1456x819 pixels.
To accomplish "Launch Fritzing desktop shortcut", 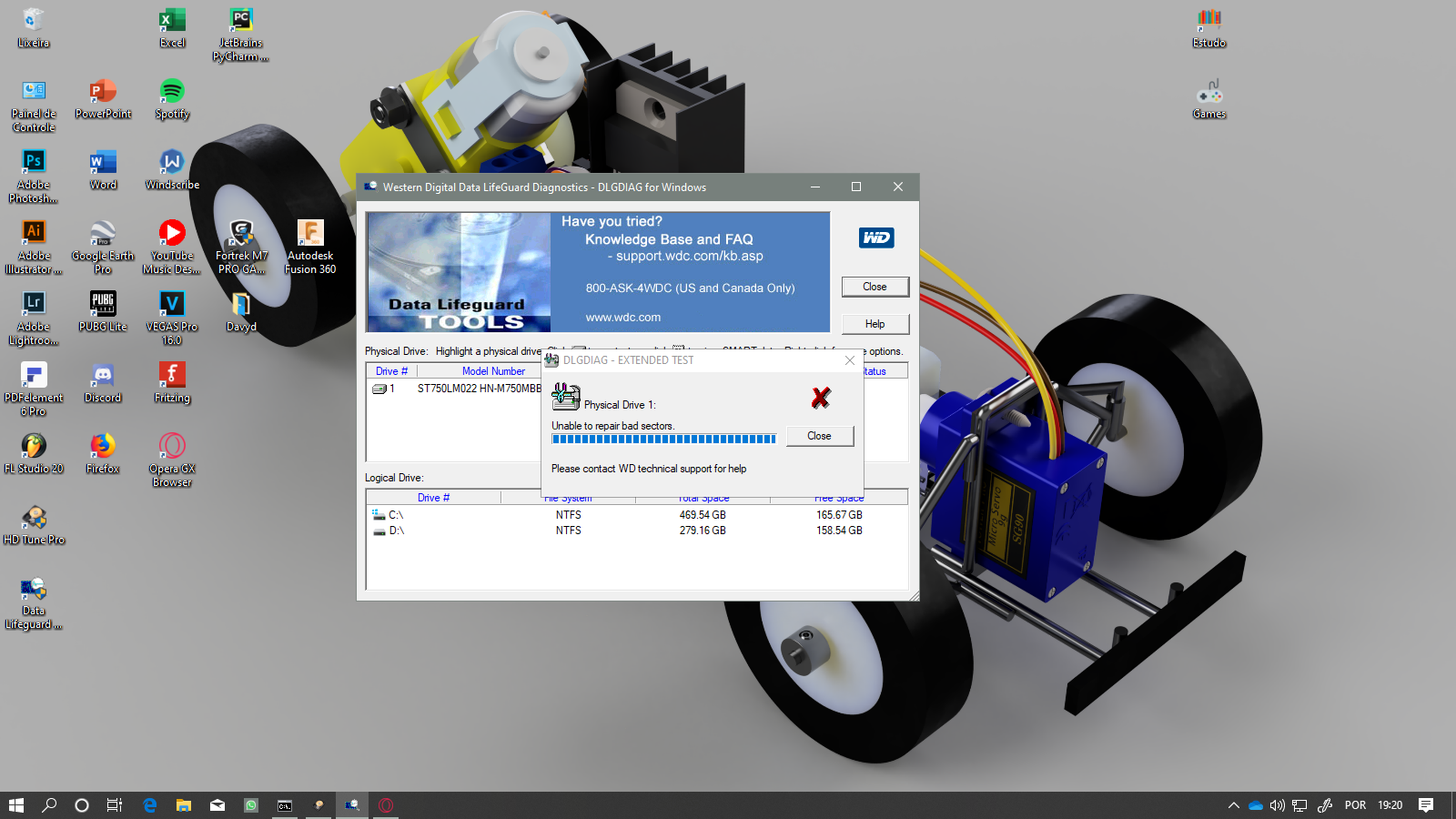I will [x=172, y=382].
